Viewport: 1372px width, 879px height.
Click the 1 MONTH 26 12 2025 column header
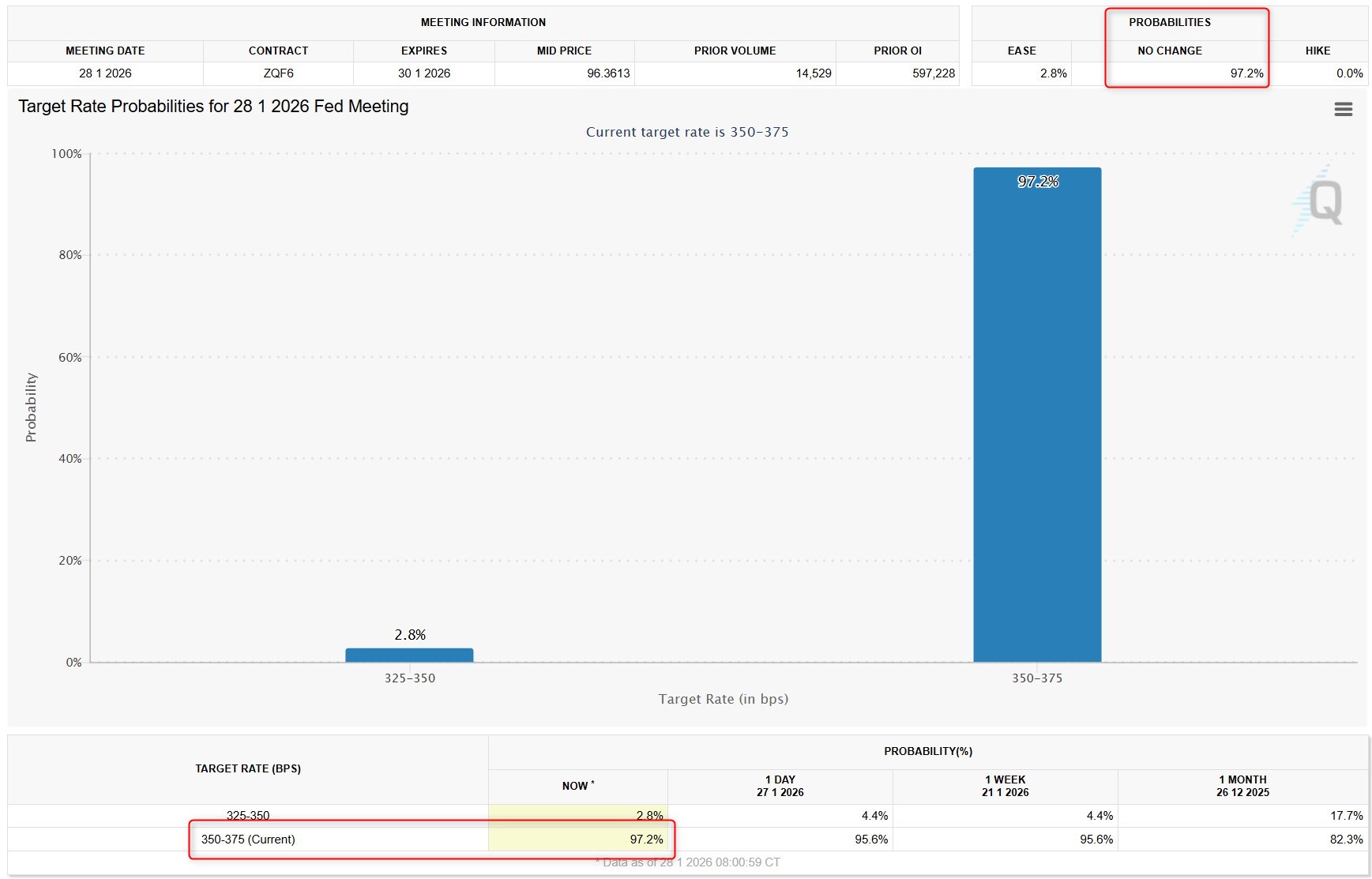point(1242,786)
